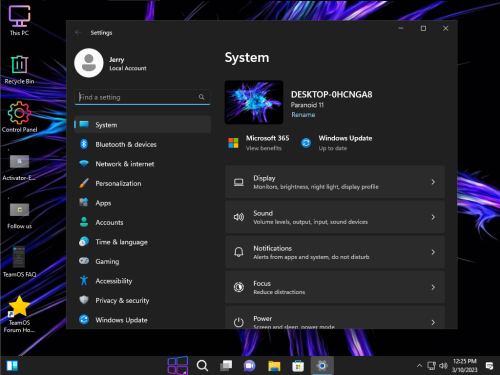Click the Jerry Local Account name
The image size is (500, 375).
point(128,63)
